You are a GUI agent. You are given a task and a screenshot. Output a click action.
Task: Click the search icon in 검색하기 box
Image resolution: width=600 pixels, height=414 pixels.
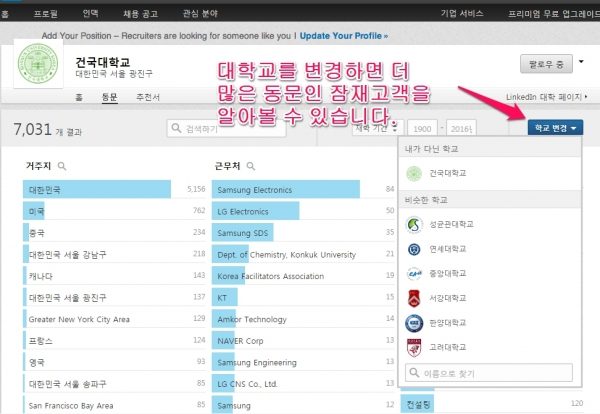point(176,128)
